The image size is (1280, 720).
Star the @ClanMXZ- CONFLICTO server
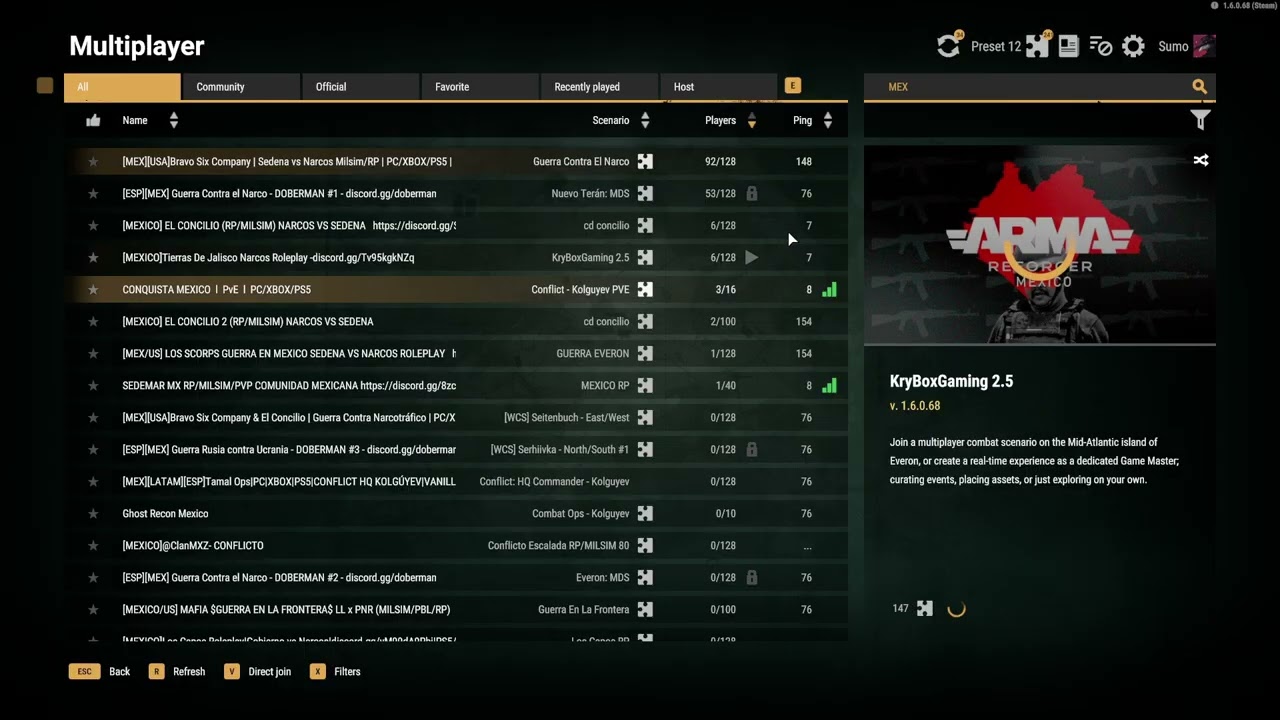click(93, 545)
